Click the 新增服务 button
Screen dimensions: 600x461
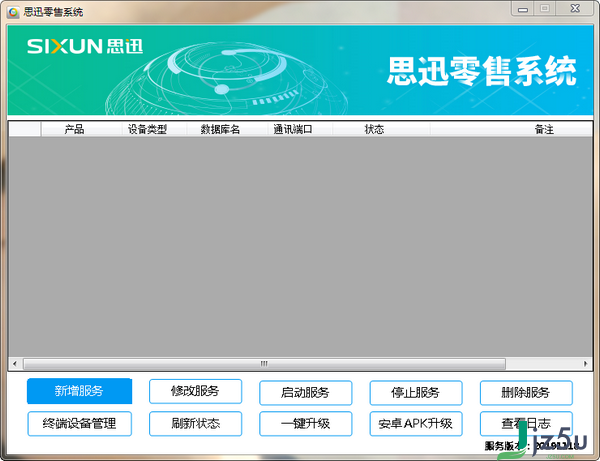(79, 391)
